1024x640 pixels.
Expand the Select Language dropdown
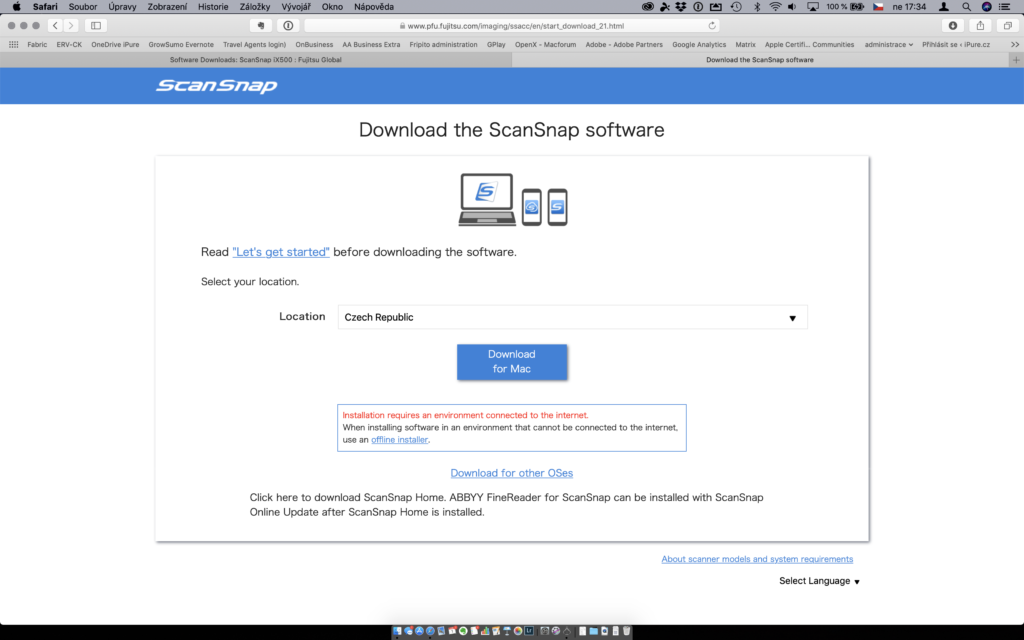pos(819,581)
